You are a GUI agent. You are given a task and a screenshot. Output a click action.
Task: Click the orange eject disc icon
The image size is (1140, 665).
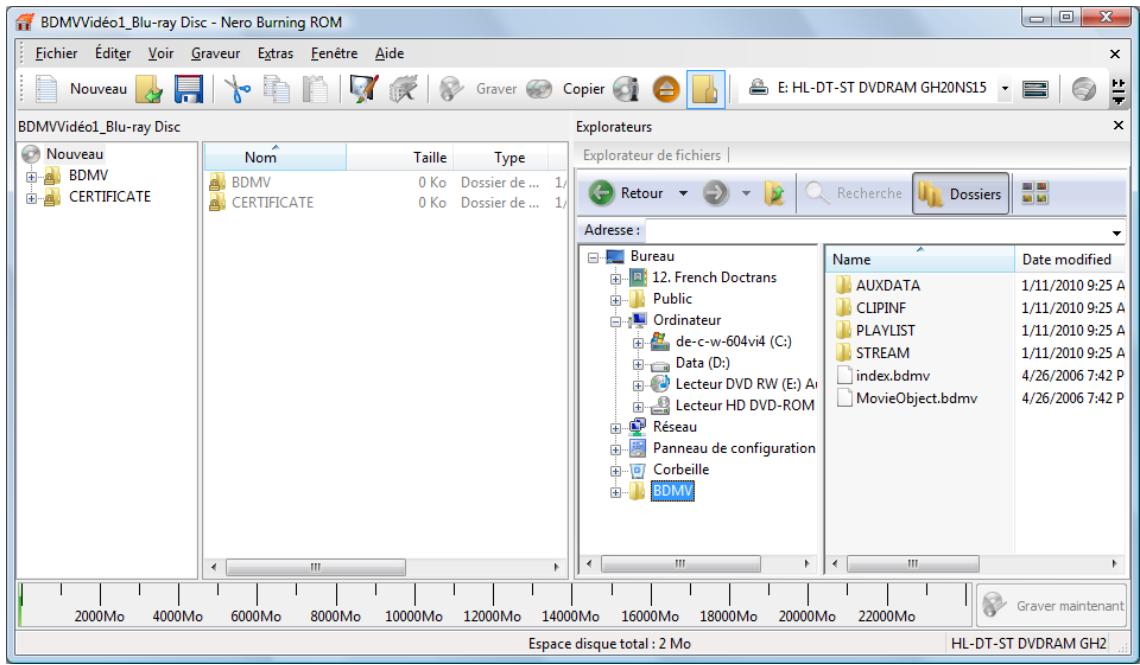click(666, 89)
